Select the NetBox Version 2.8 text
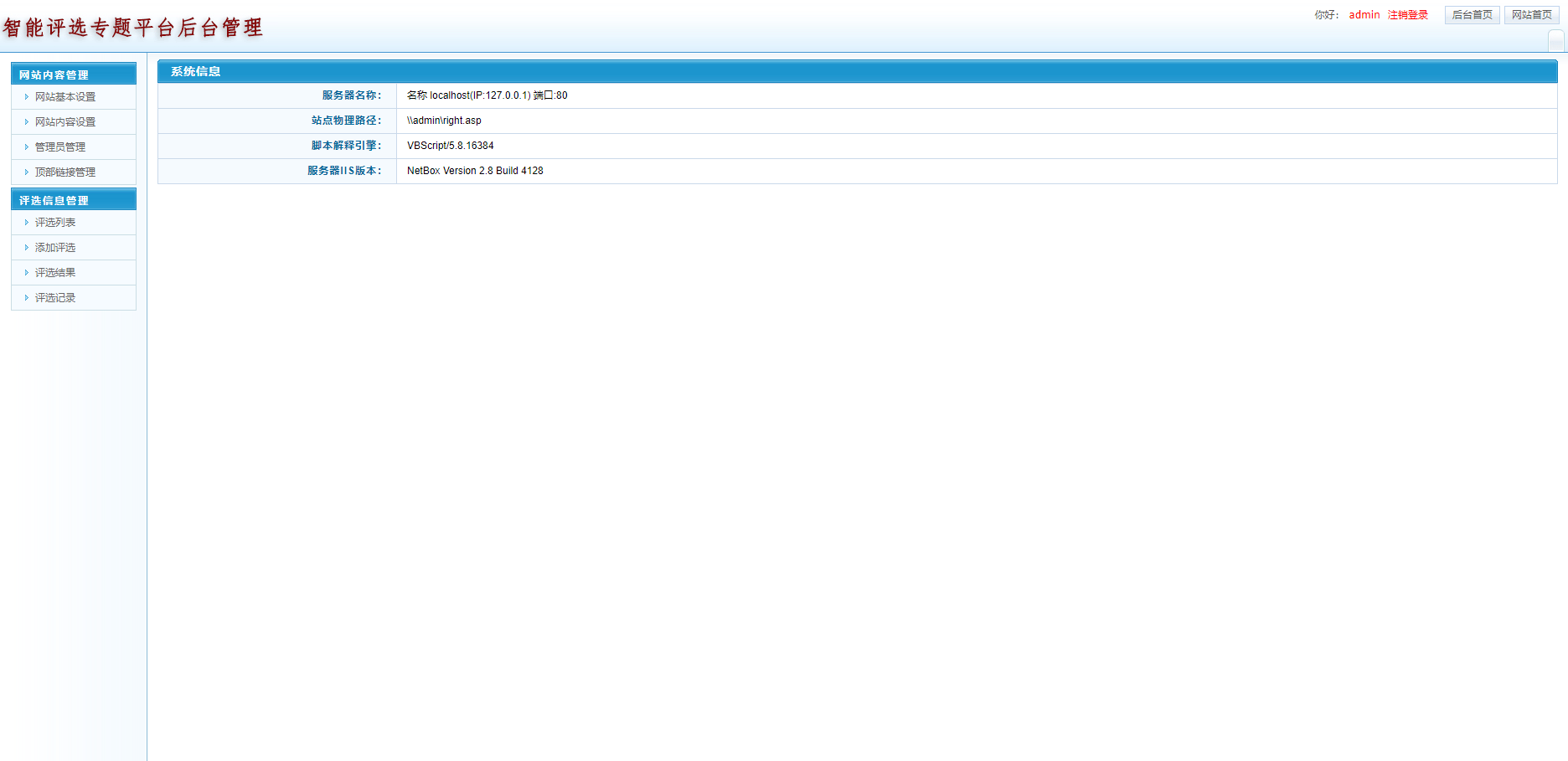The image size is (1568, 761). 475,171
